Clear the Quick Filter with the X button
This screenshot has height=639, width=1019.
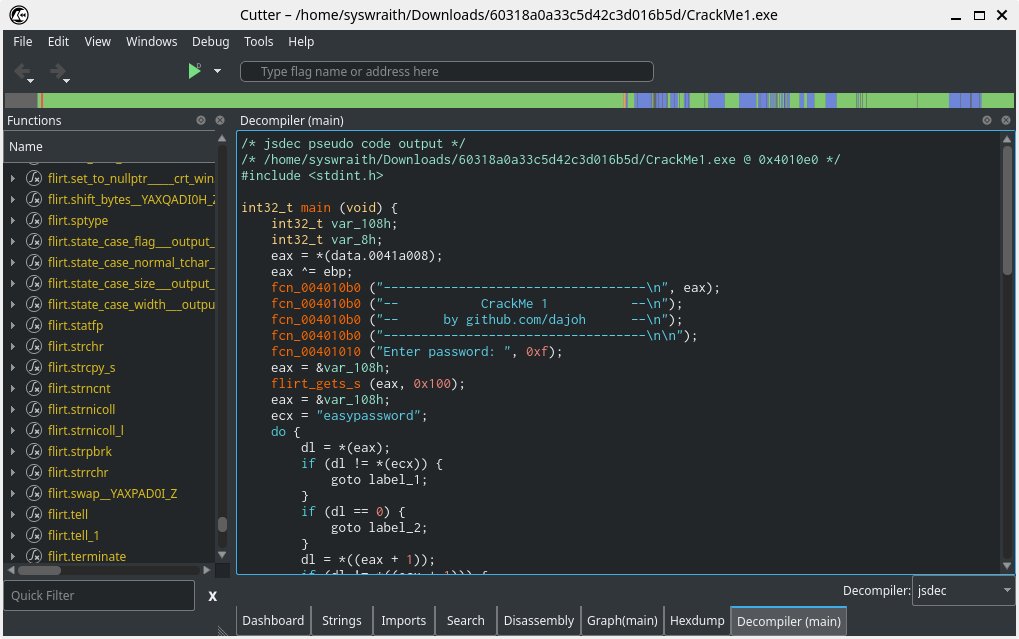coord(213,596)
